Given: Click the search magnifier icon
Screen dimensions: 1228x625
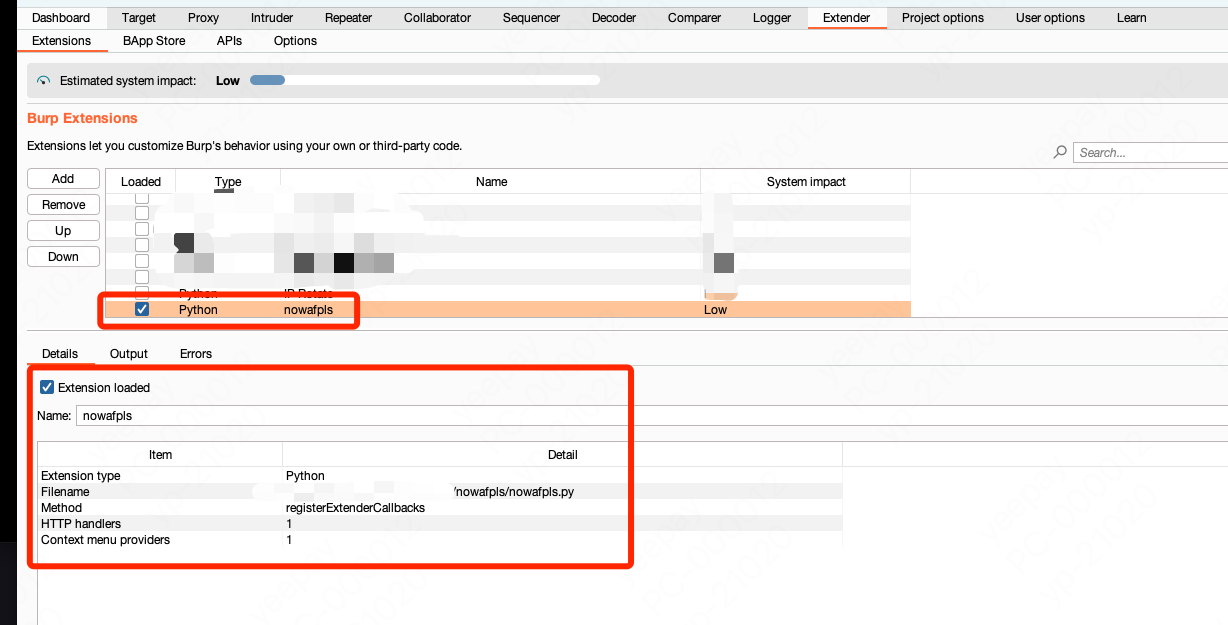Looking at the screenshot, I should (1060, 152).
